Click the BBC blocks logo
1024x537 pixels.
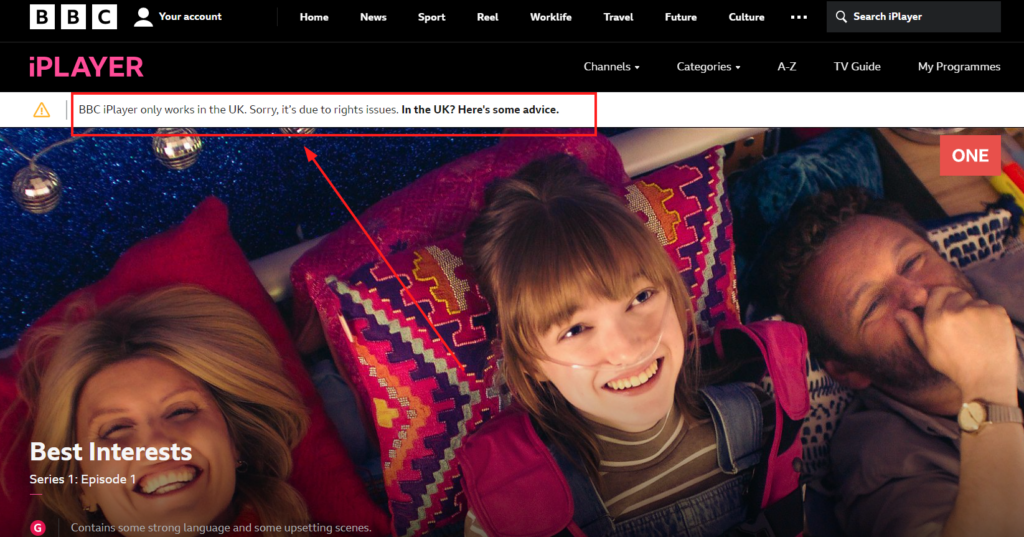click(73, 17)
